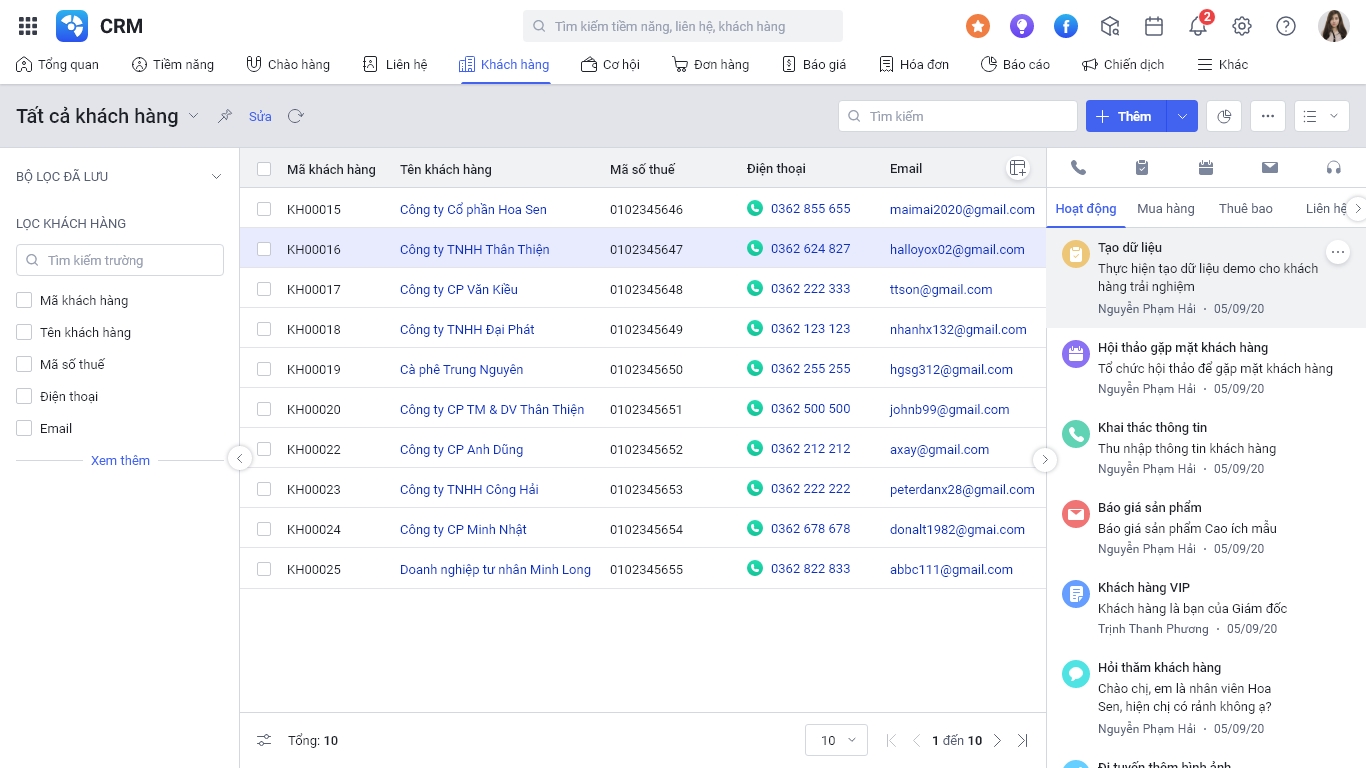Go to the Tổng quan tab
Viewport: 1366px width, 768px height.
point(57,64)
